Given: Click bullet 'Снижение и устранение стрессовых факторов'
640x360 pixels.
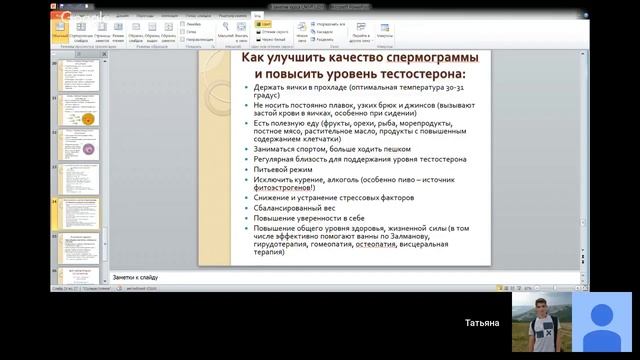Looking at the screenshot, I should tap(333, 198).
